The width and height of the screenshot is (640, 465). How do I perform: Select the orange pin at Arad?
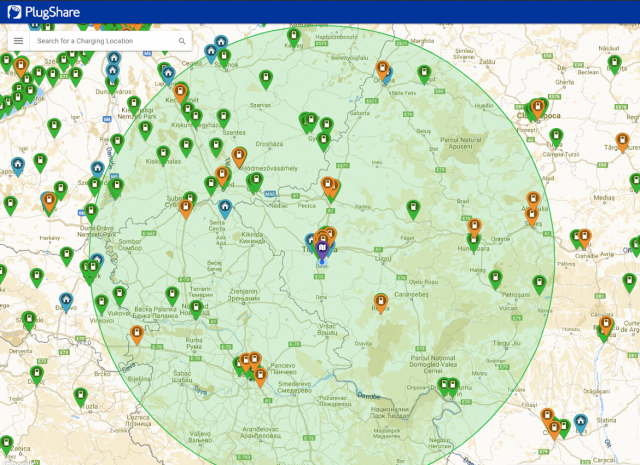[x=328, y=185]
